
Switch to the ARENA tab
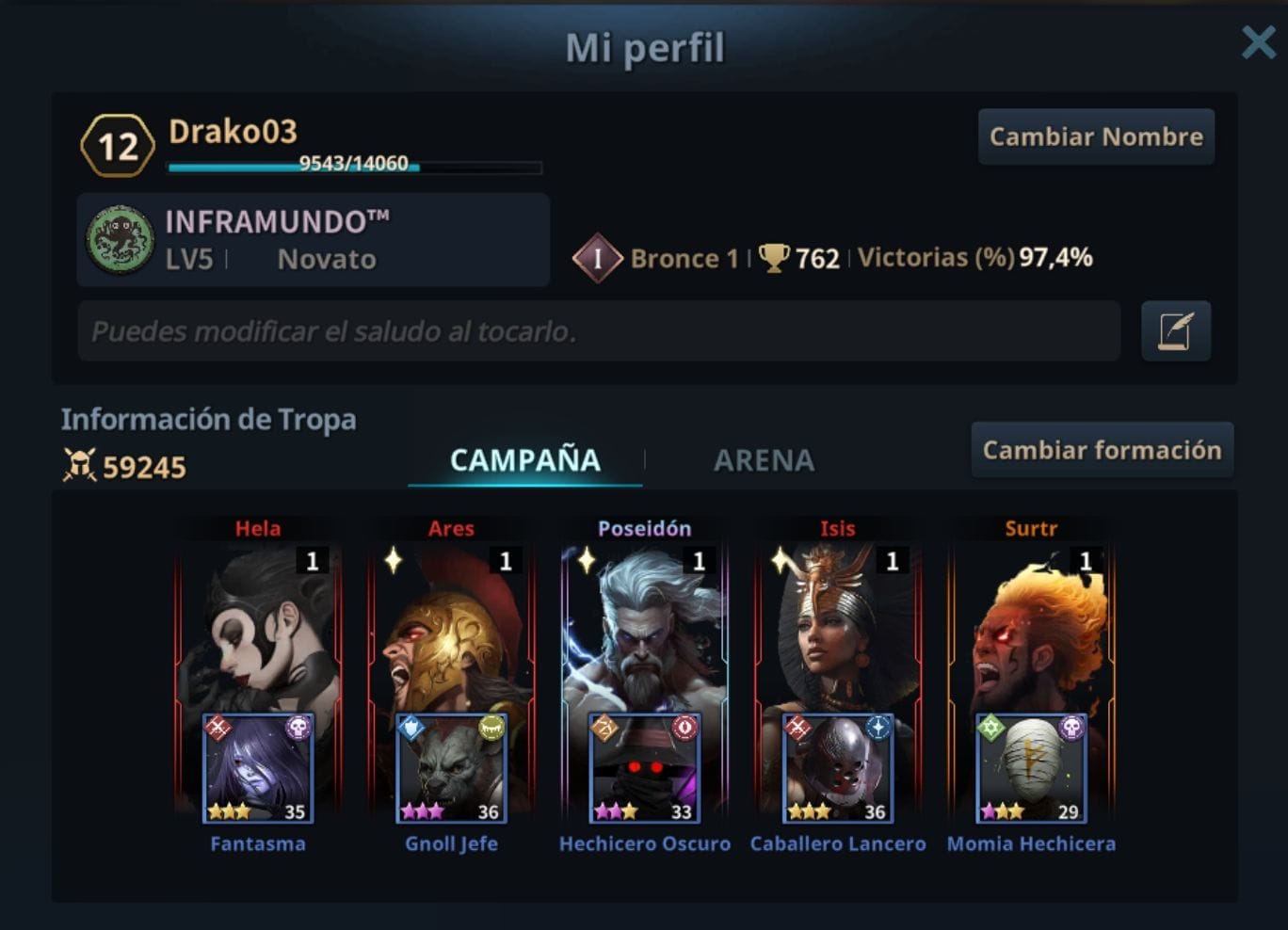point(764,460)
